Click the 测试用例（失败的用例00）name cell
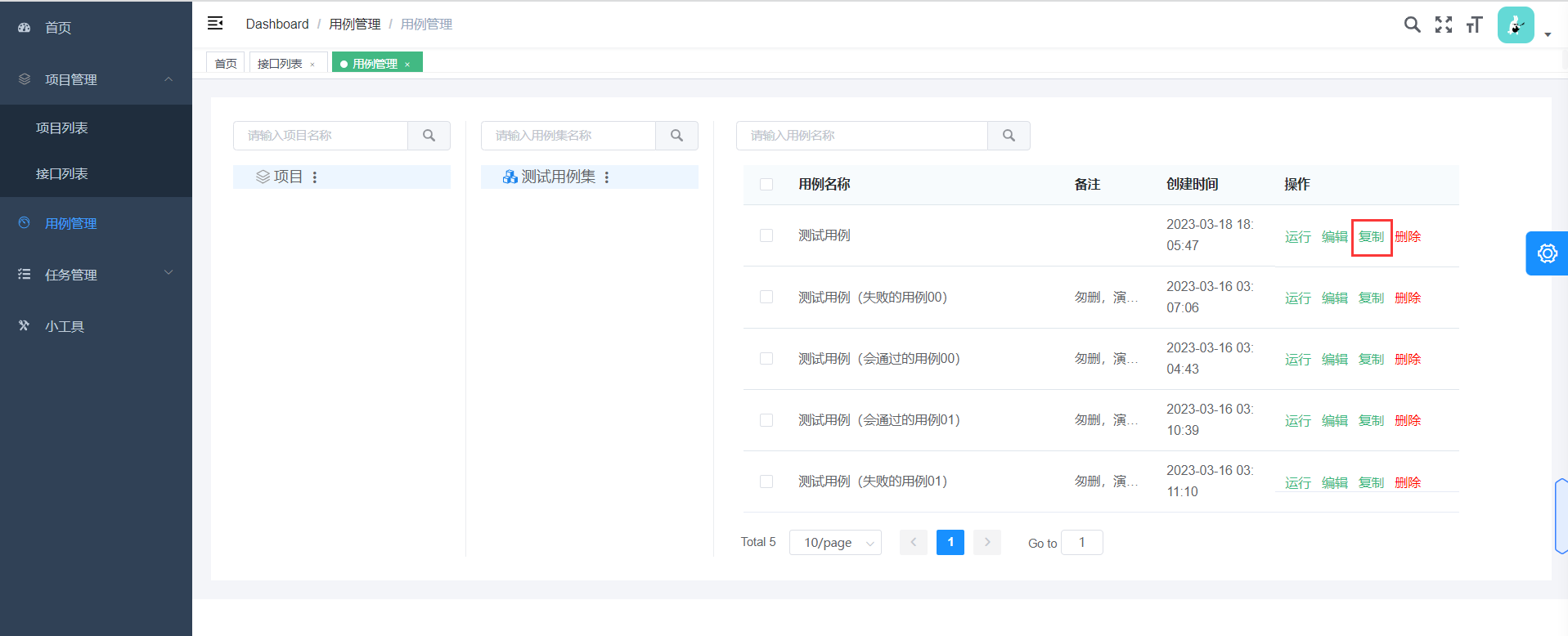Viewport: 1568px width, 636px height. pyautogui.click(x=873, y=297)
